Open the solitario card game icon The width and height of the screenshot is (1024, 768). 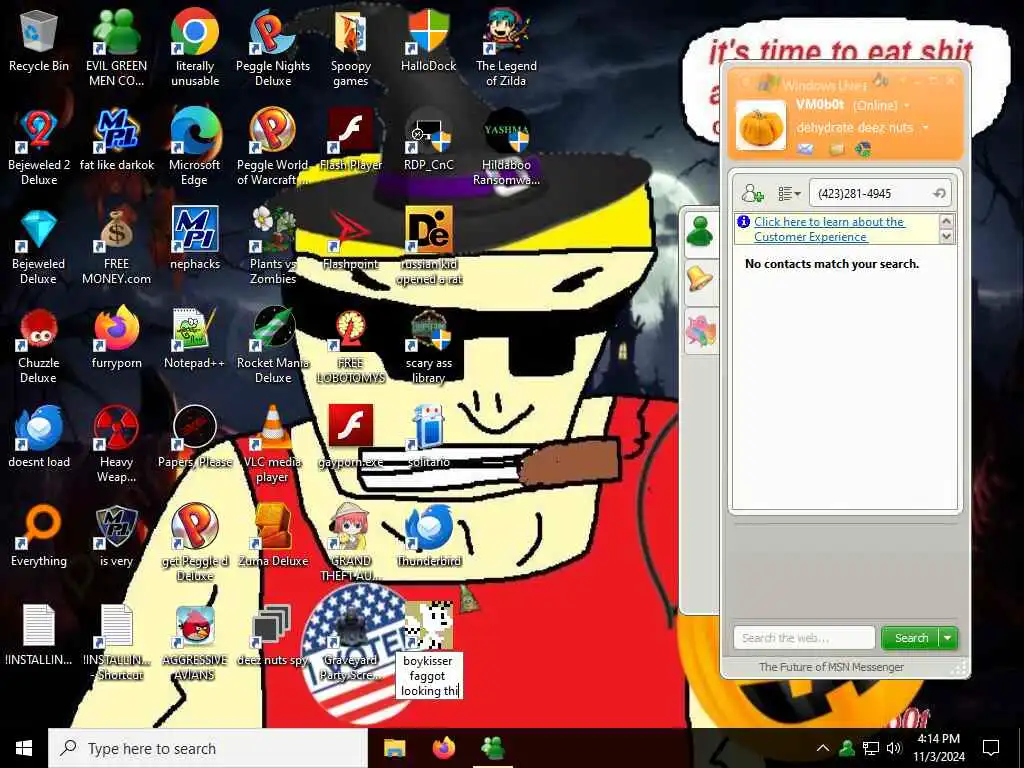click(428, 437)
